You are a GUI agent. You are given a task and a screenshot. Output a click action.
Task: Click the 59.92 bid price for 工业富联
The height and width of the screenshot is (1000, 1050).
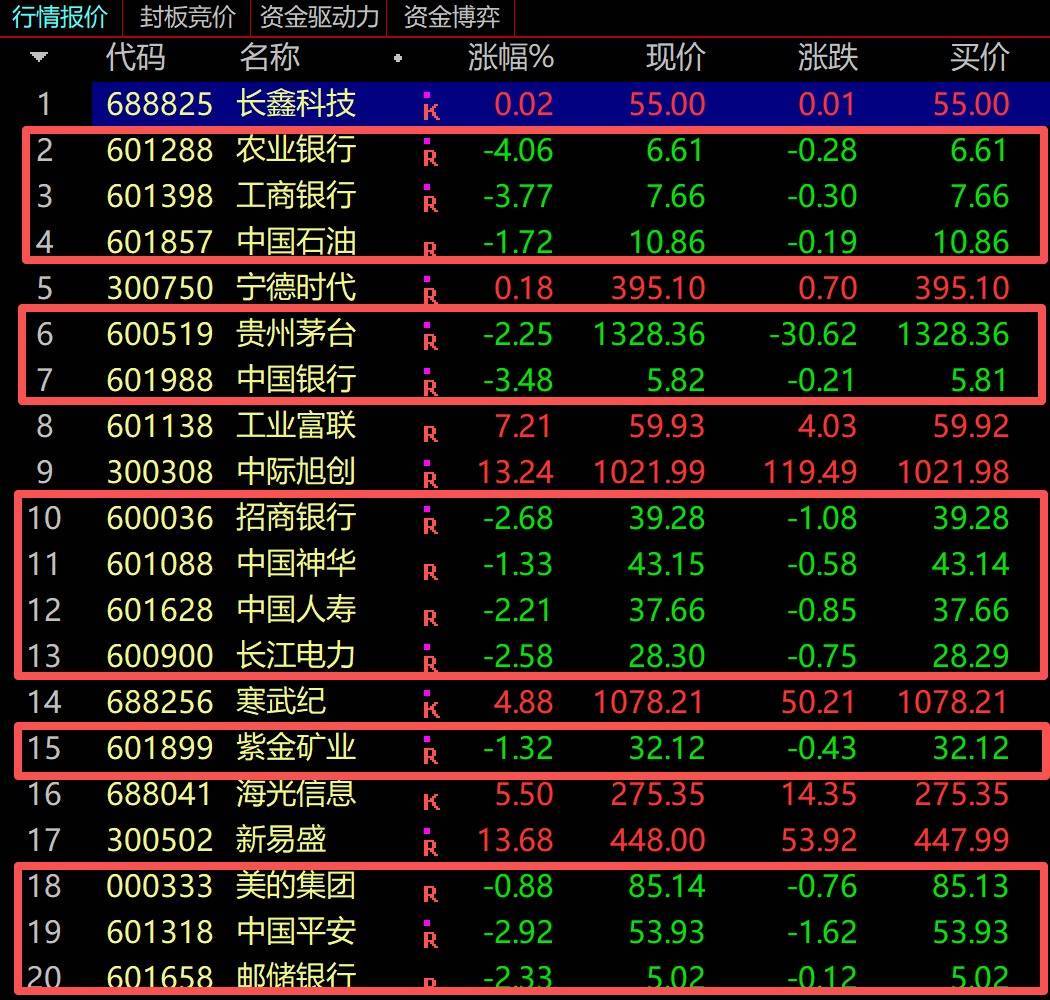[x=971, y=427]
